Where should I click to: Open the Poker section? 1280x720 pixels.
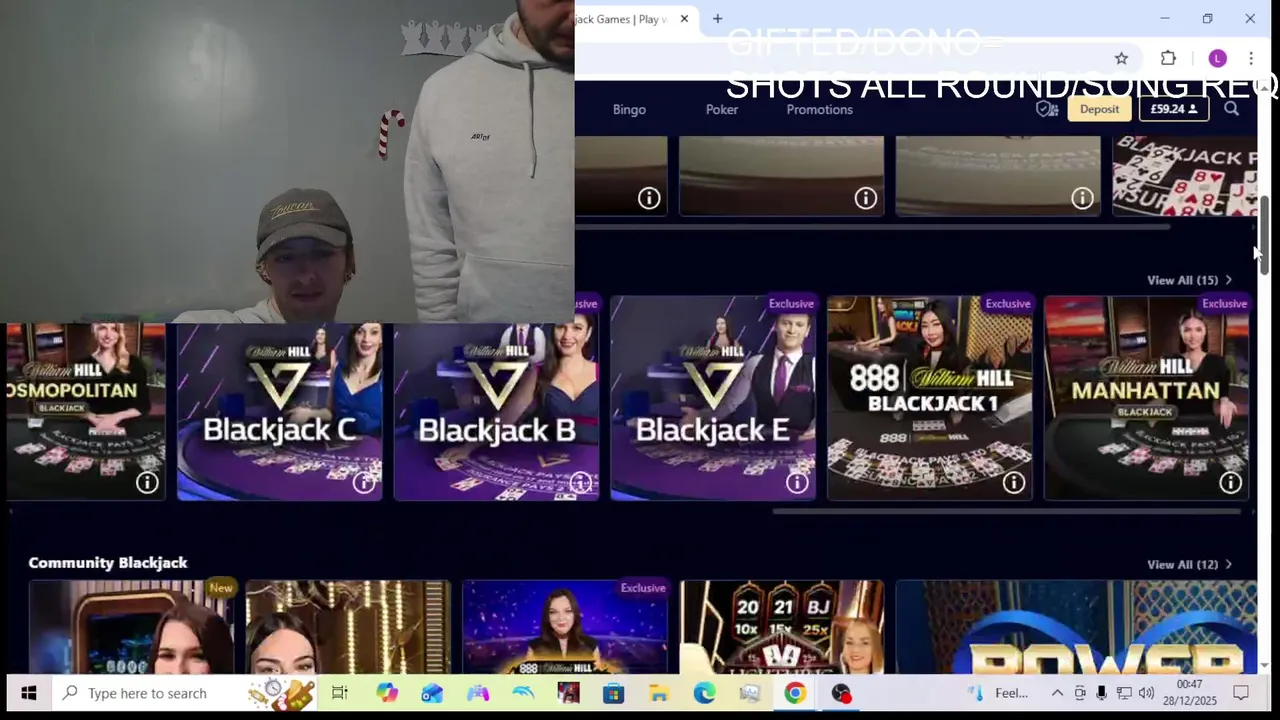pyautogui.click(x=722, y=110)
